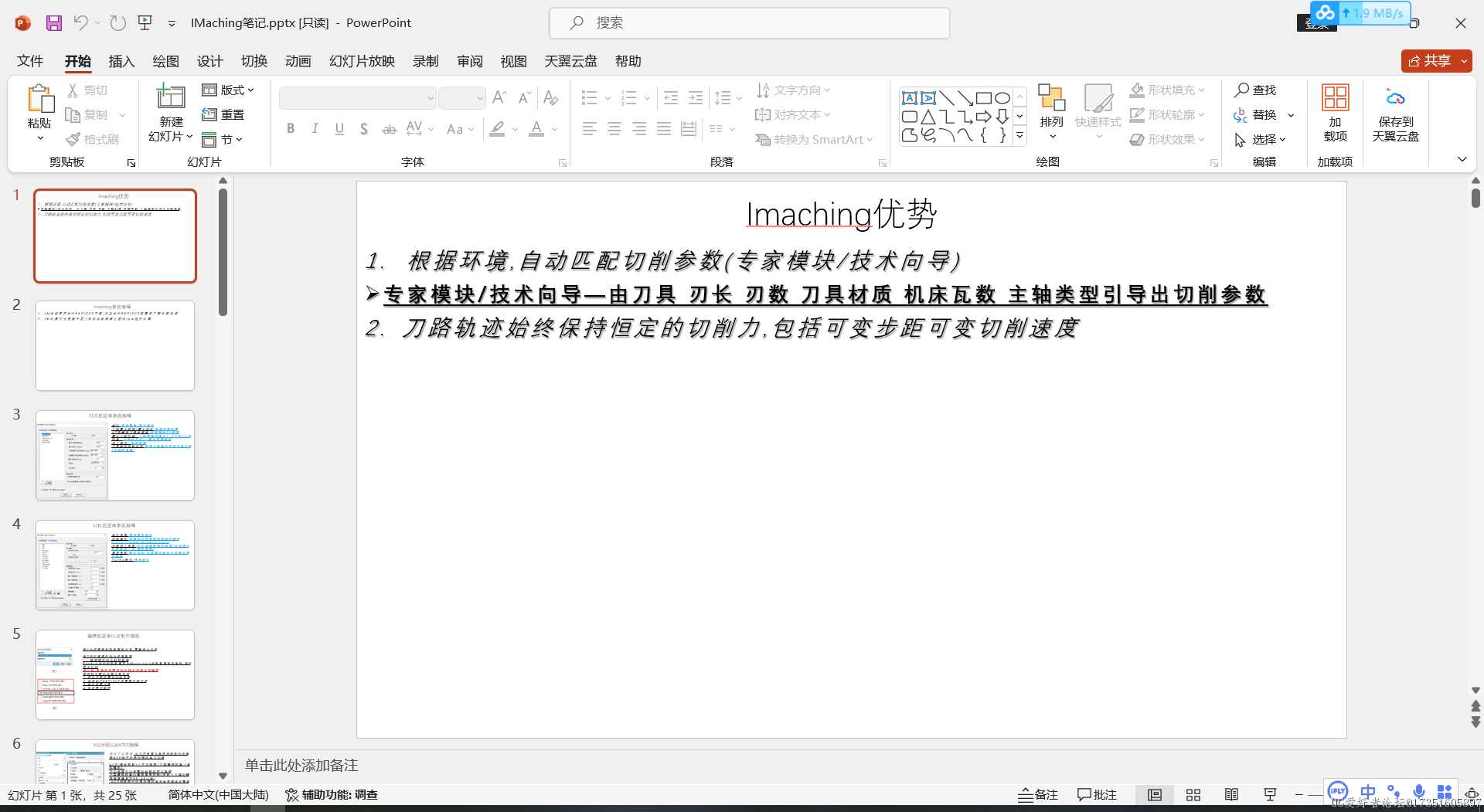The height and width of the screenshot is (812, 1484).
Task: Click the Comments button in status bar
Action: pos(1097,795)
